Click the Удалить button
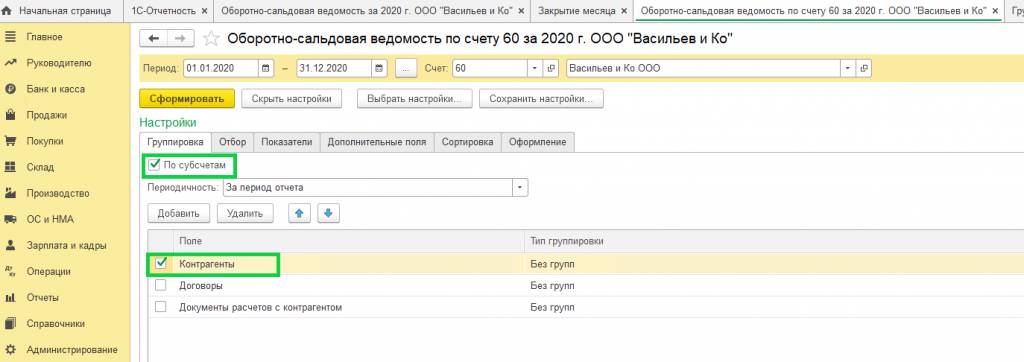1024x362 pixels. (245, 213)
